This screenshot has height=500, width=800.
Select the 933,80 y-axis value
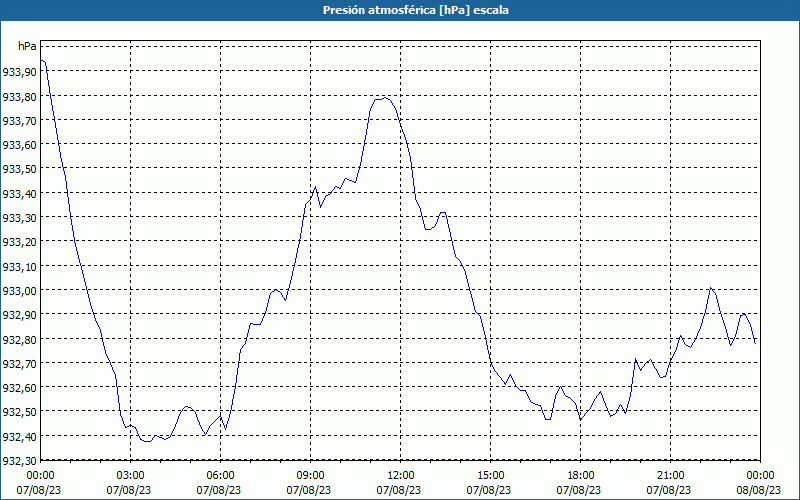click(x=20, y=96)
